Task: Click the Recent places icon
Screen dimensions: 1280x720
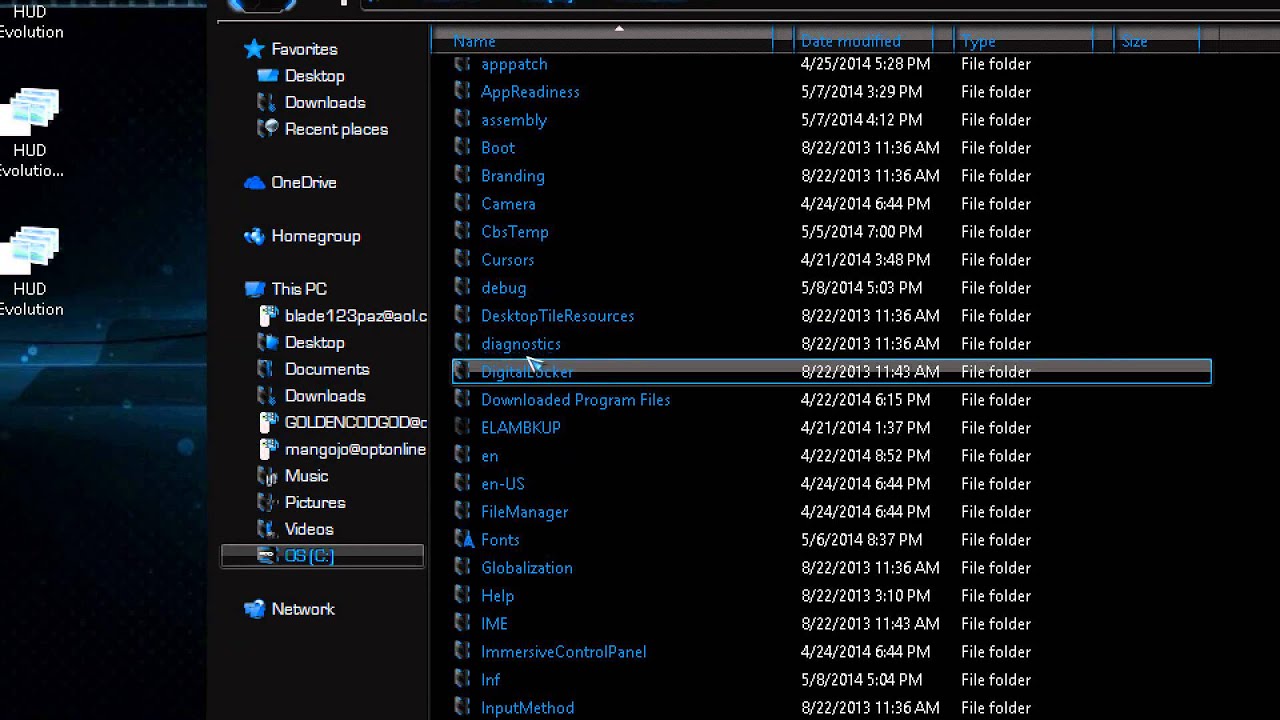Action: (x=267, y=129)
